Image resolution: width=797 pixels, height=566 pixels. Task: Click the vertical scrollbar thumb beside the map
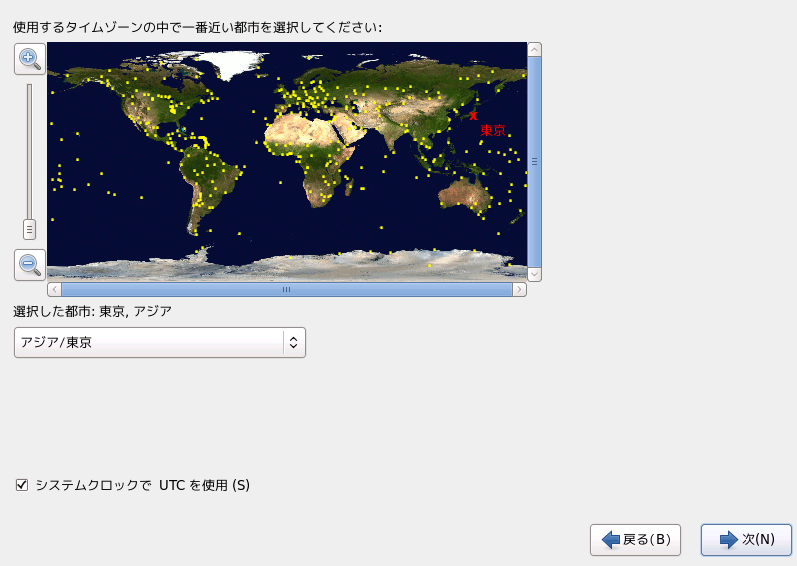point(534,161)
